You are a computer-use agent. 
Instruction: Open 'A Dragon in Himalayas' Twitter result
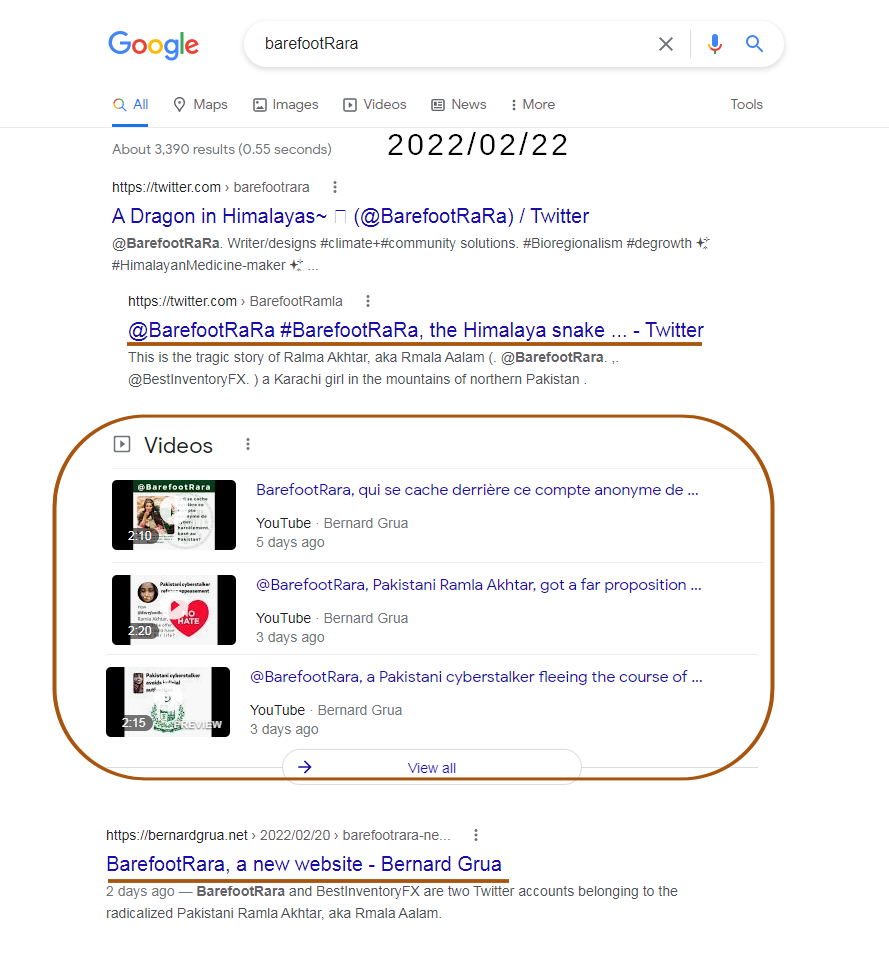pyautogui.click(x=350, y=216)
